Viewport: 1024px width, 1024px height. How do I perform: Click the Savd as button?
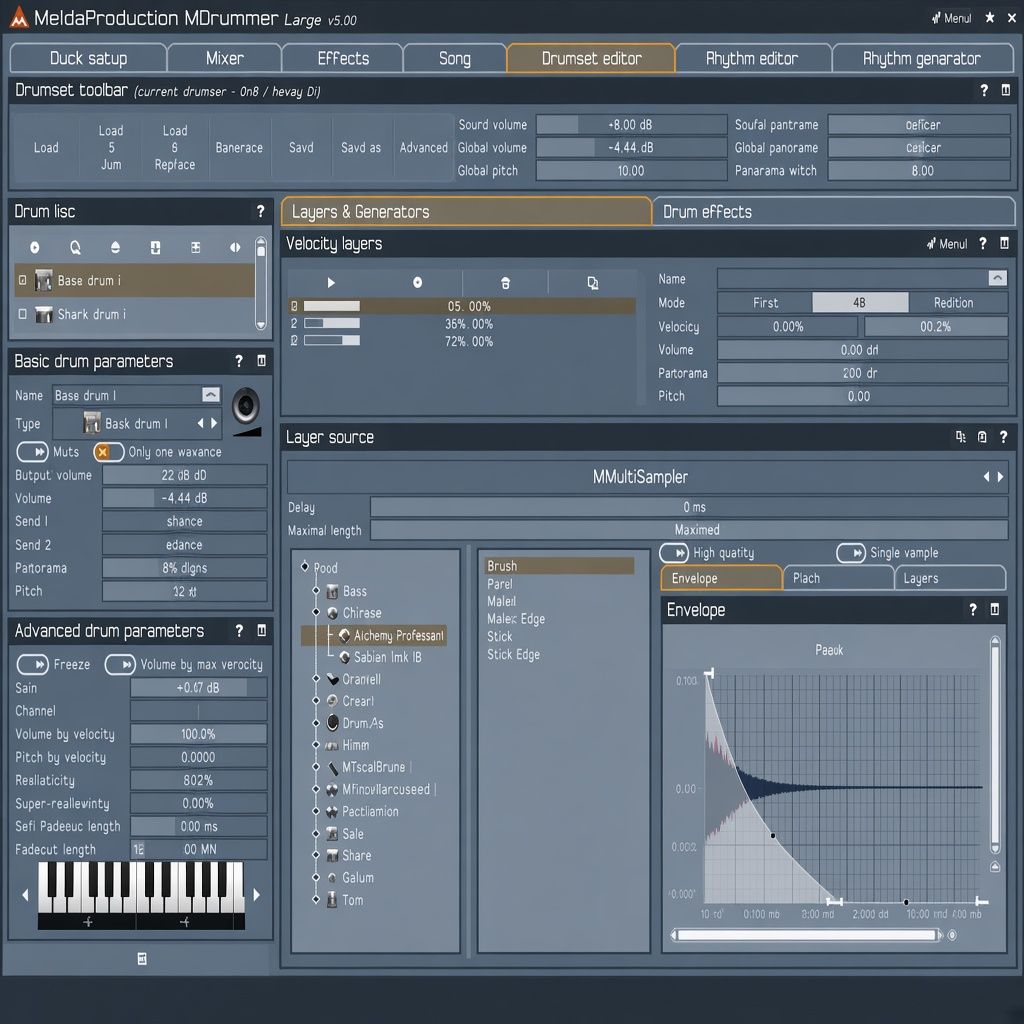360,148
